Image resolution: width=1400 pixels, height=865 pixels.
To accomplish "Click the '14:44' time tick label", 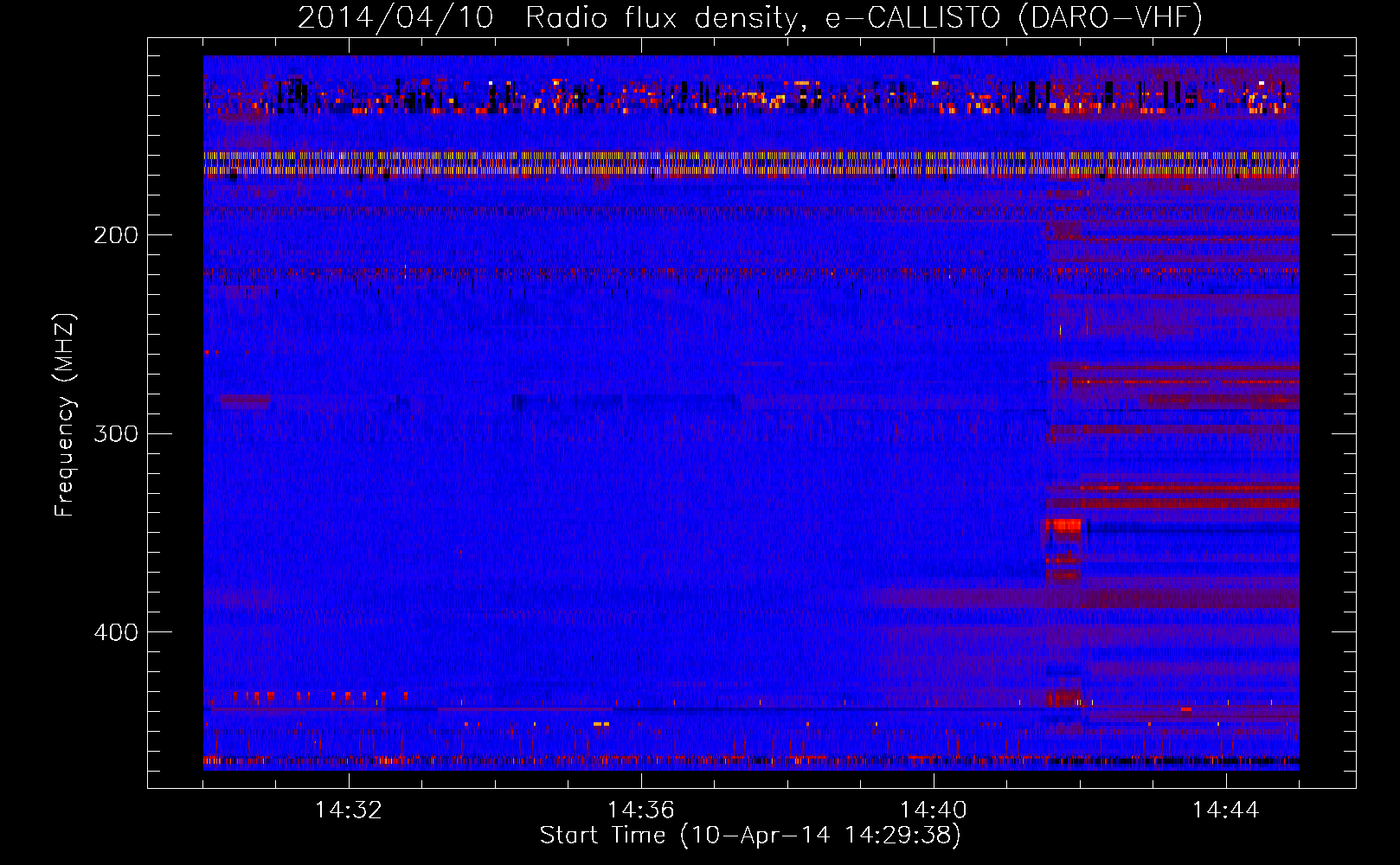I will tap(1225, 811).
